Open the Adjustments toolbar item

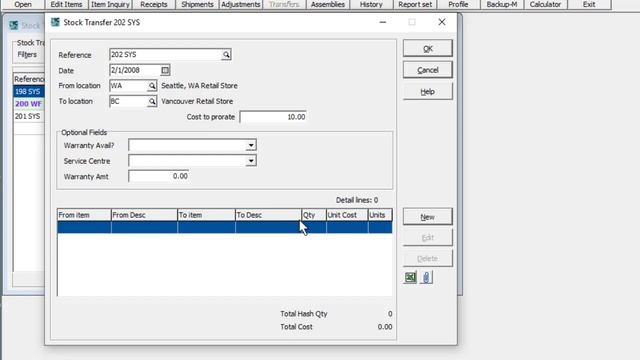(241, 4)
